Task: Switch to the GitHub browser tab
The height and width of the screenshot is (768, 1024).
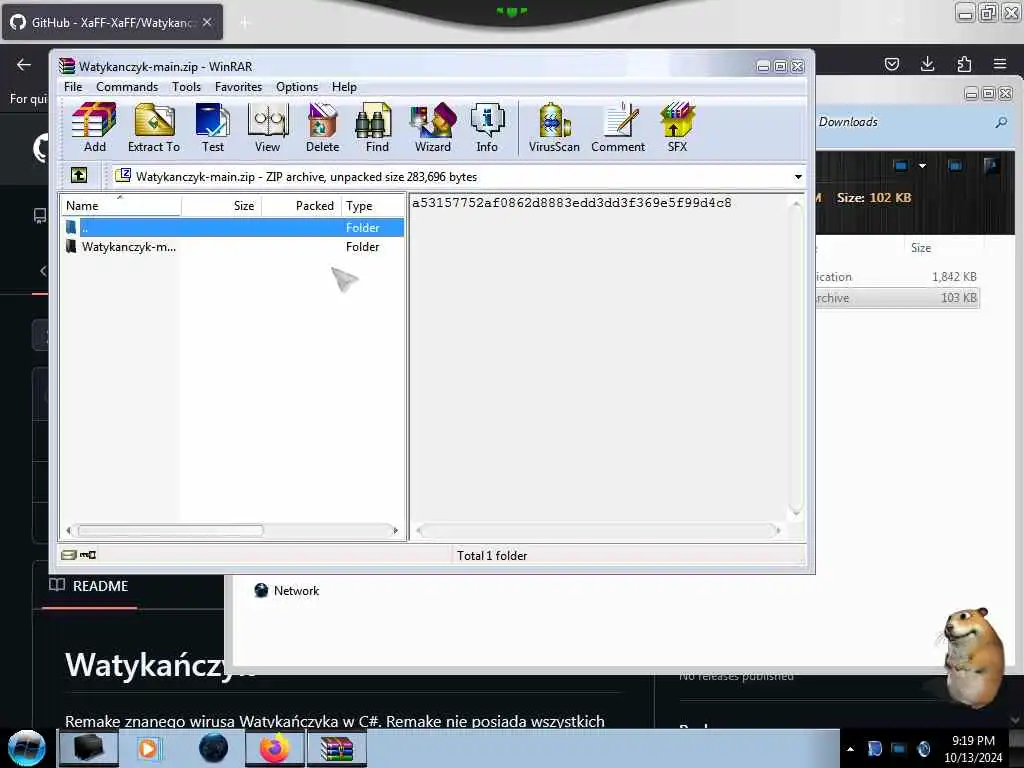Action: pyautogui.click(x=112, y=22)
